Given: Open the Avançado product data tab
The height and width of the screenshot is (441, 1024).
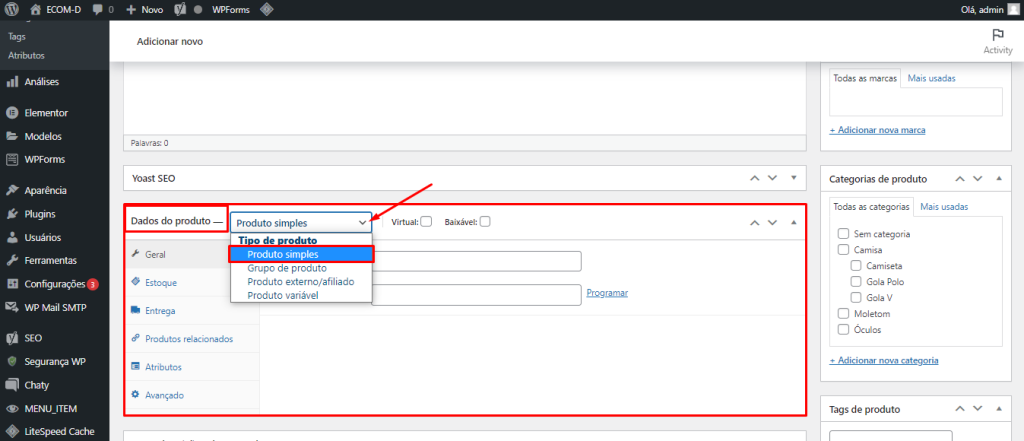Looking at the screenshot, I should pos(192,395).
